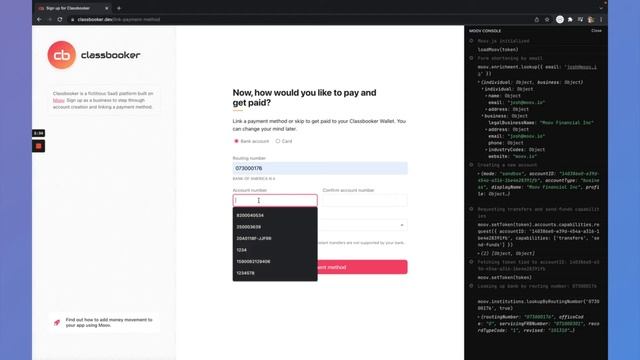Select the Card radio option
The width and height of the screenshot is (640, 360).
(x=278, y=141)
